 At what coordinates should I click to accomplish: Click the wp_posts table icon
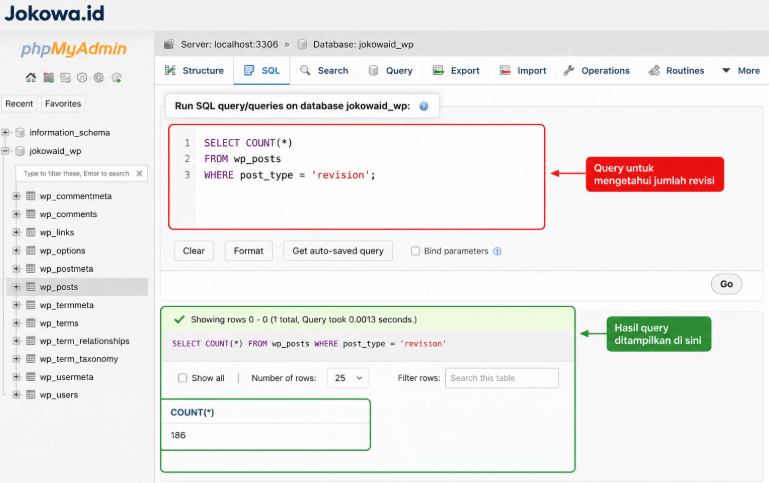point(30,287)
